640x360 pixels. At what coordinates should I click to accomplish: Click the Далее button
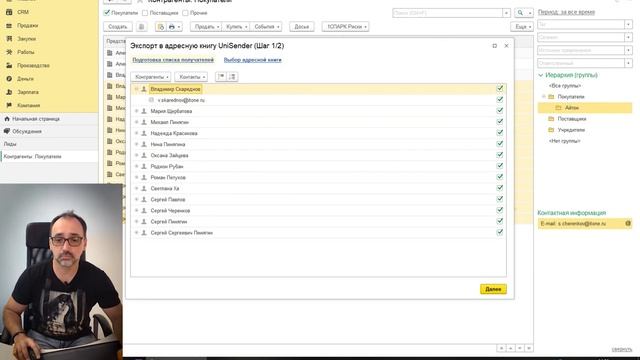click(493, 289)
